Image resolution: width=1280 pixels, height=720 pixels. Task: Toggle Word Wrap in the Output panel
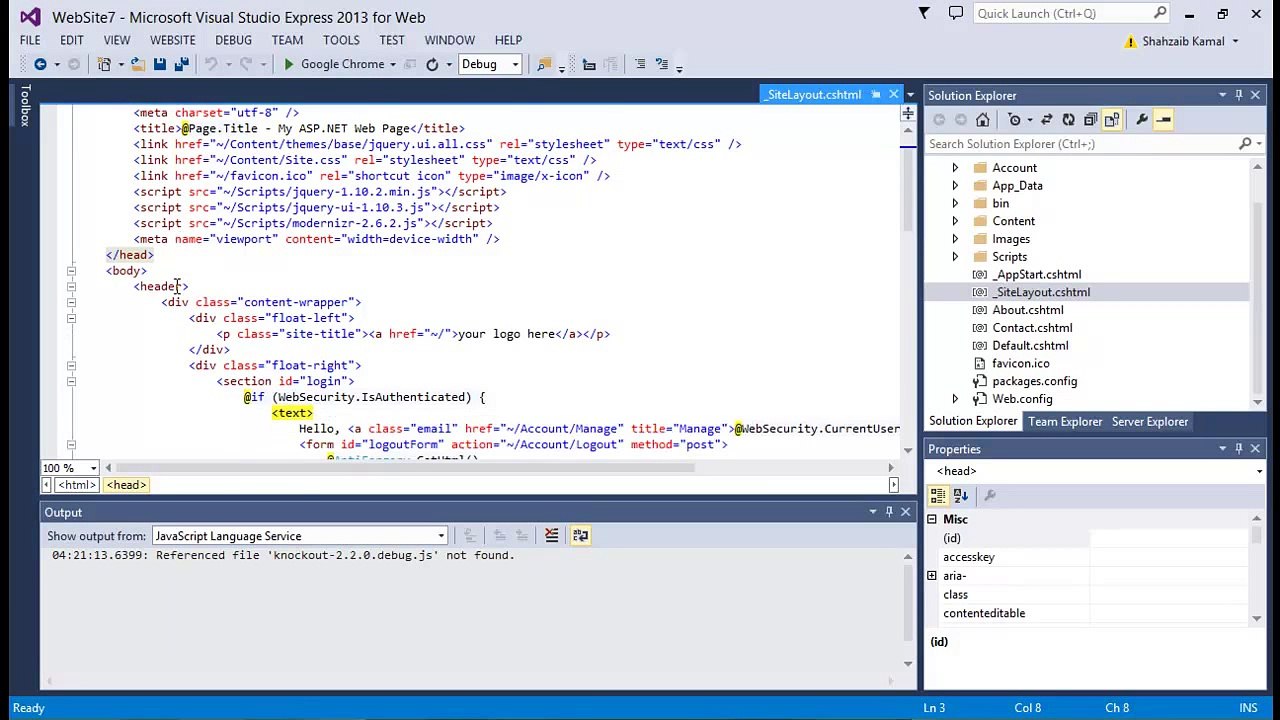pyautogui.click(x=580, y=536)
